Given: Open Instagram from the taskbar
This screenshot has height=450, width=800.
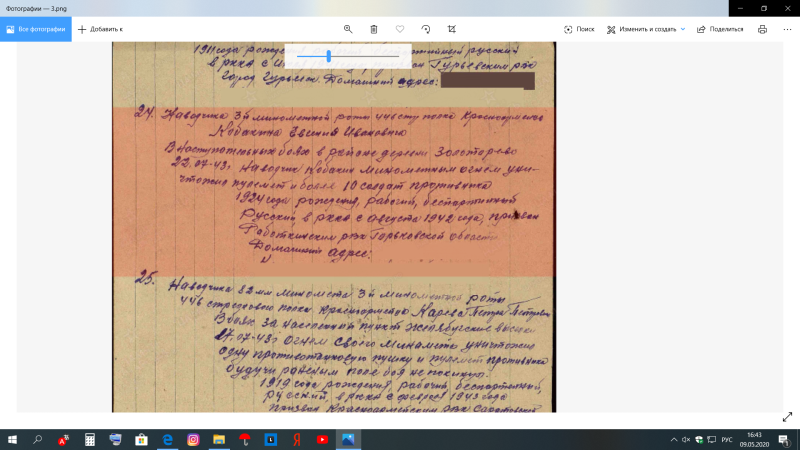Looking at the screenshot, I should coord(193,439).
